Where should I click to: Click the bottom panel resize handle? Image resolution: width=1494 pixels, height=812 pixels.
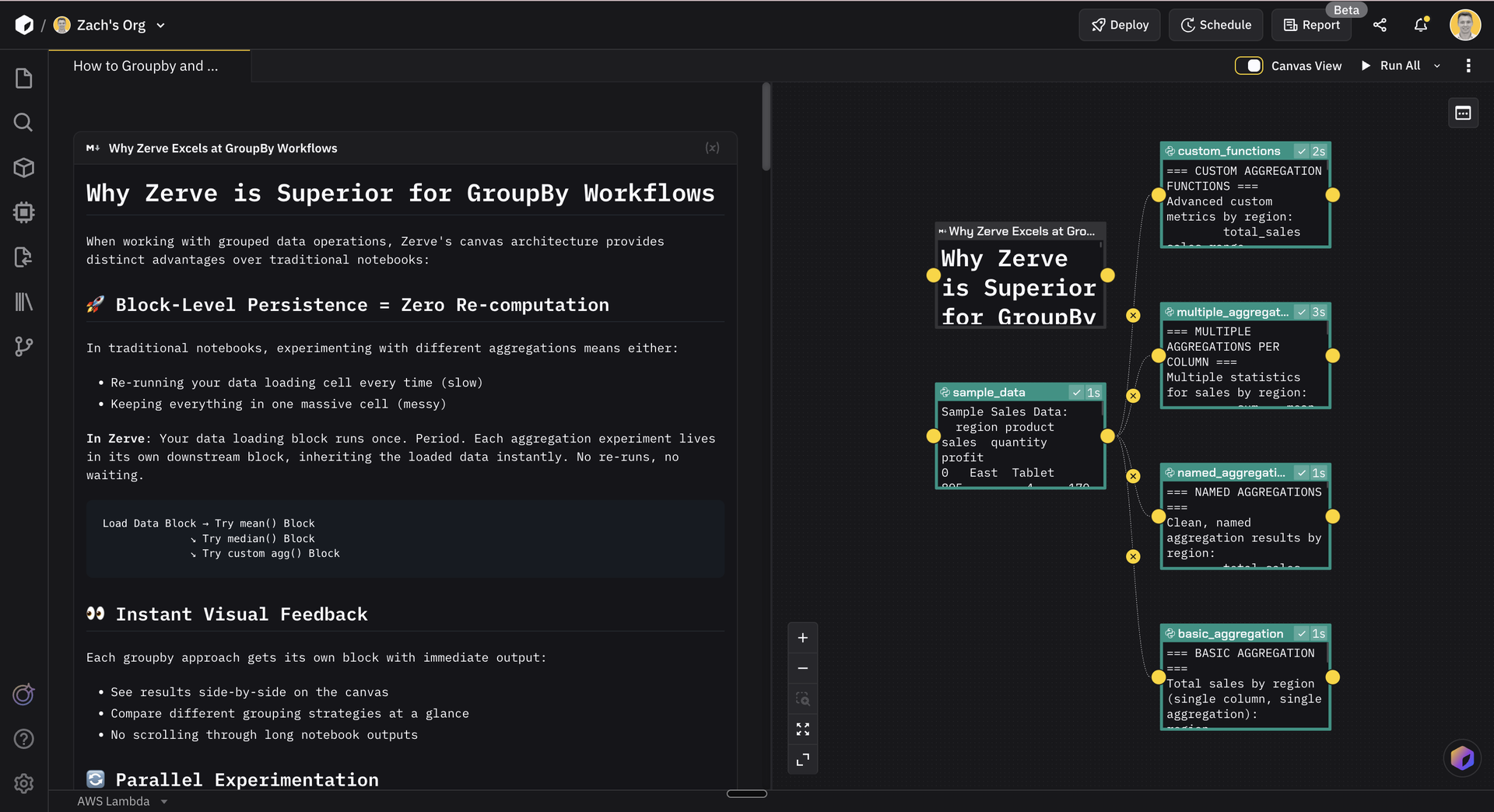point(746,794)
